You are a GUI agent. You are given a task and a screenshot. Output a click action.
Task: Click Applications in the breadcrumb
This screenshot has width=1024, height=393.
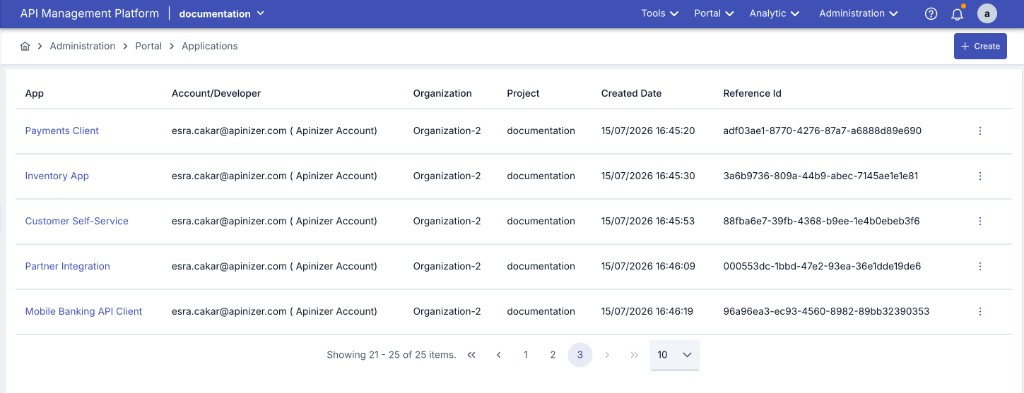210,46
